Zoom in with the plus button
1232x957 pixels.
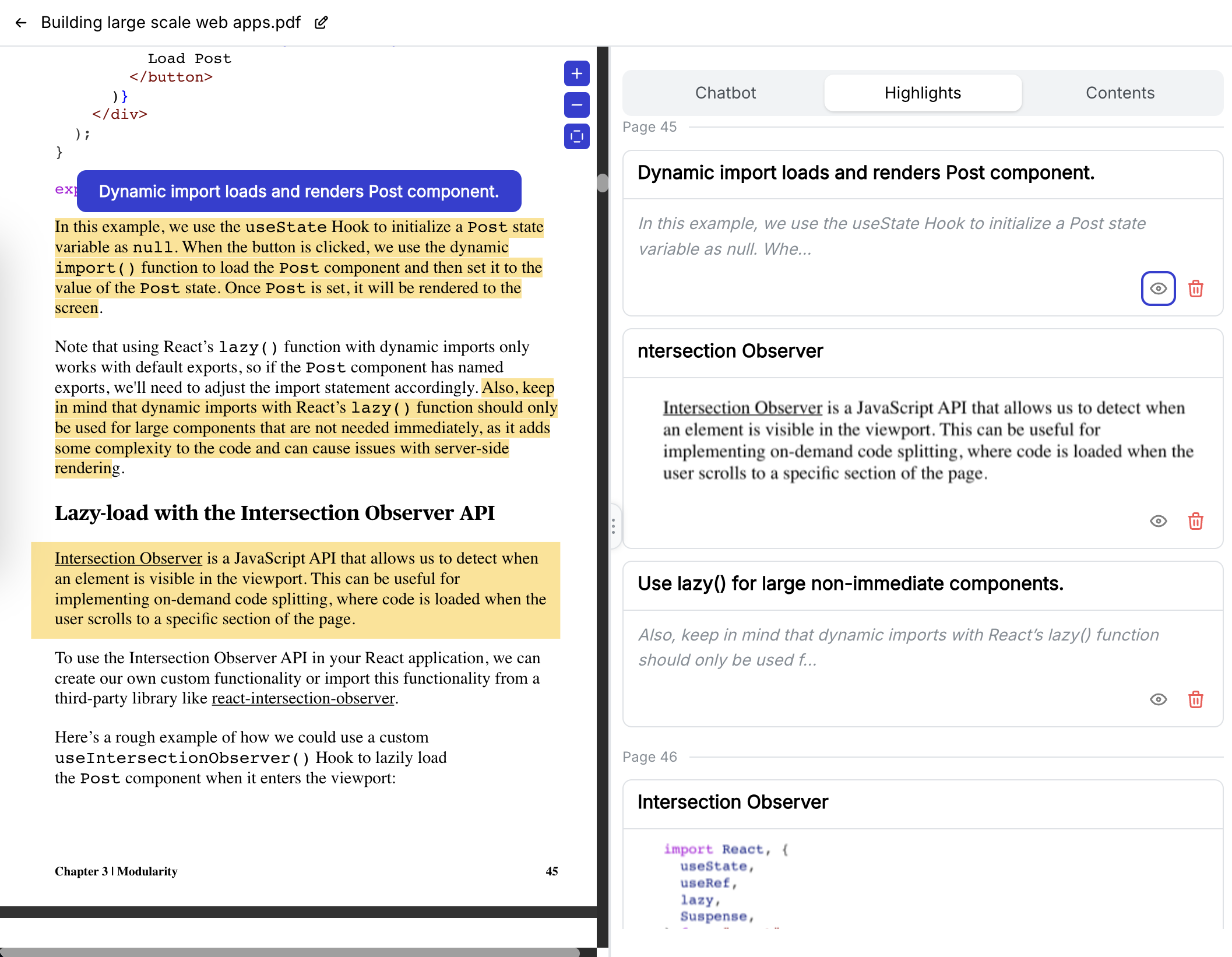coord(576,73)
